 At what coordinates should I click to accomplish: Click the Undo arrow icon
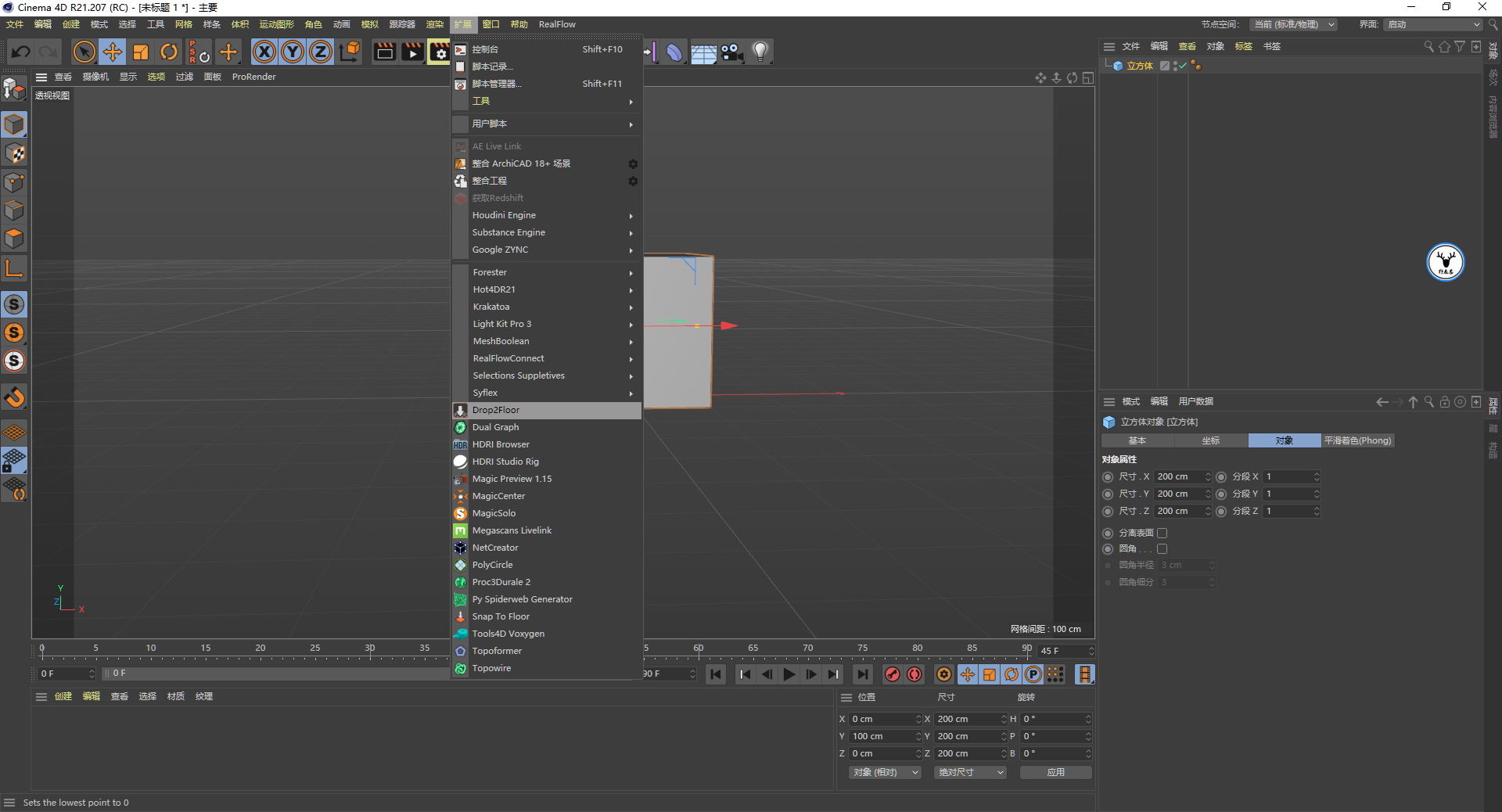coord(21,52)
